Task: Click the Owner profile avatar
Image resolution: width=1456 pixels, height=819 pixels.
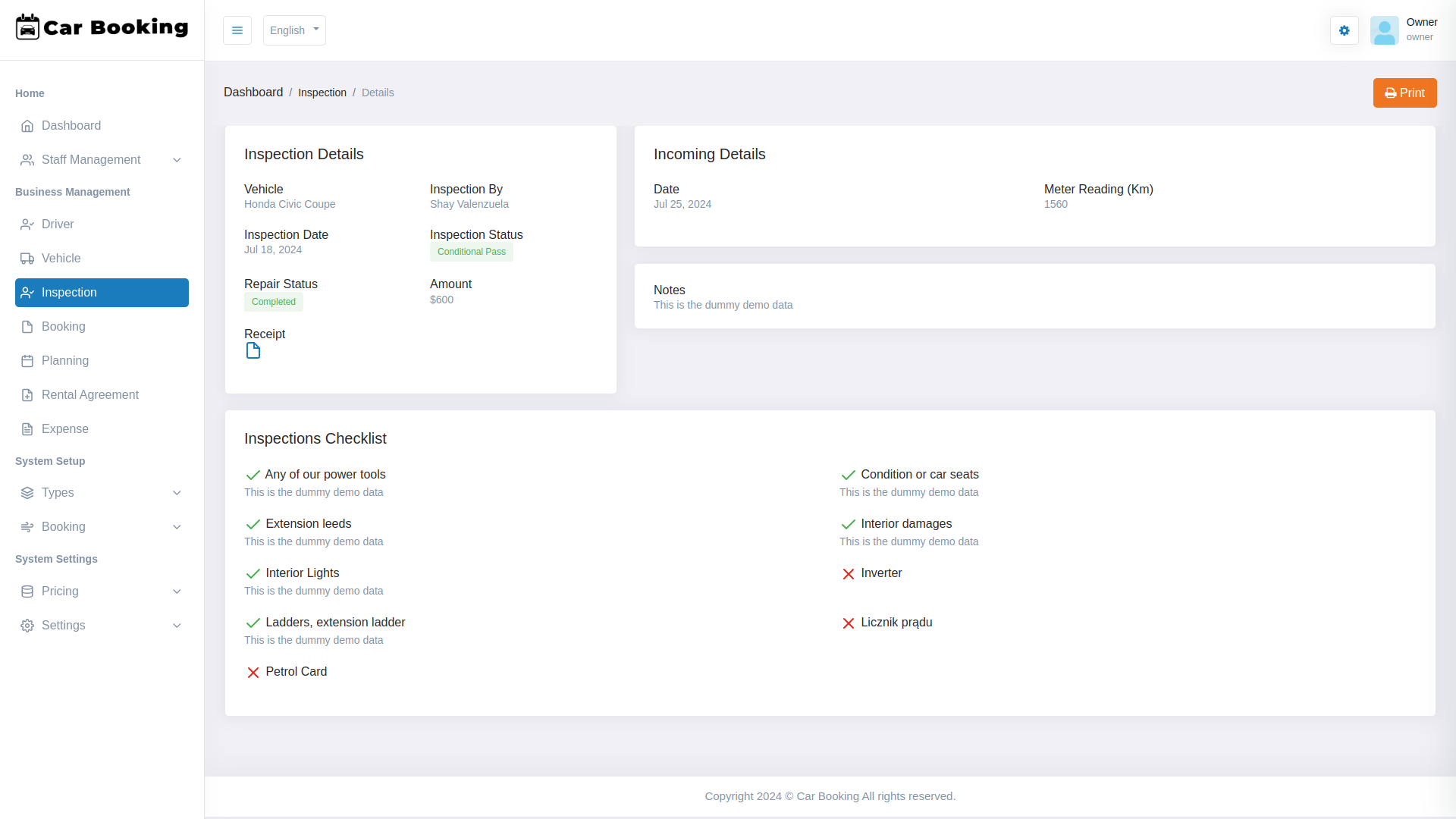Action: [x=1384, y=30]
